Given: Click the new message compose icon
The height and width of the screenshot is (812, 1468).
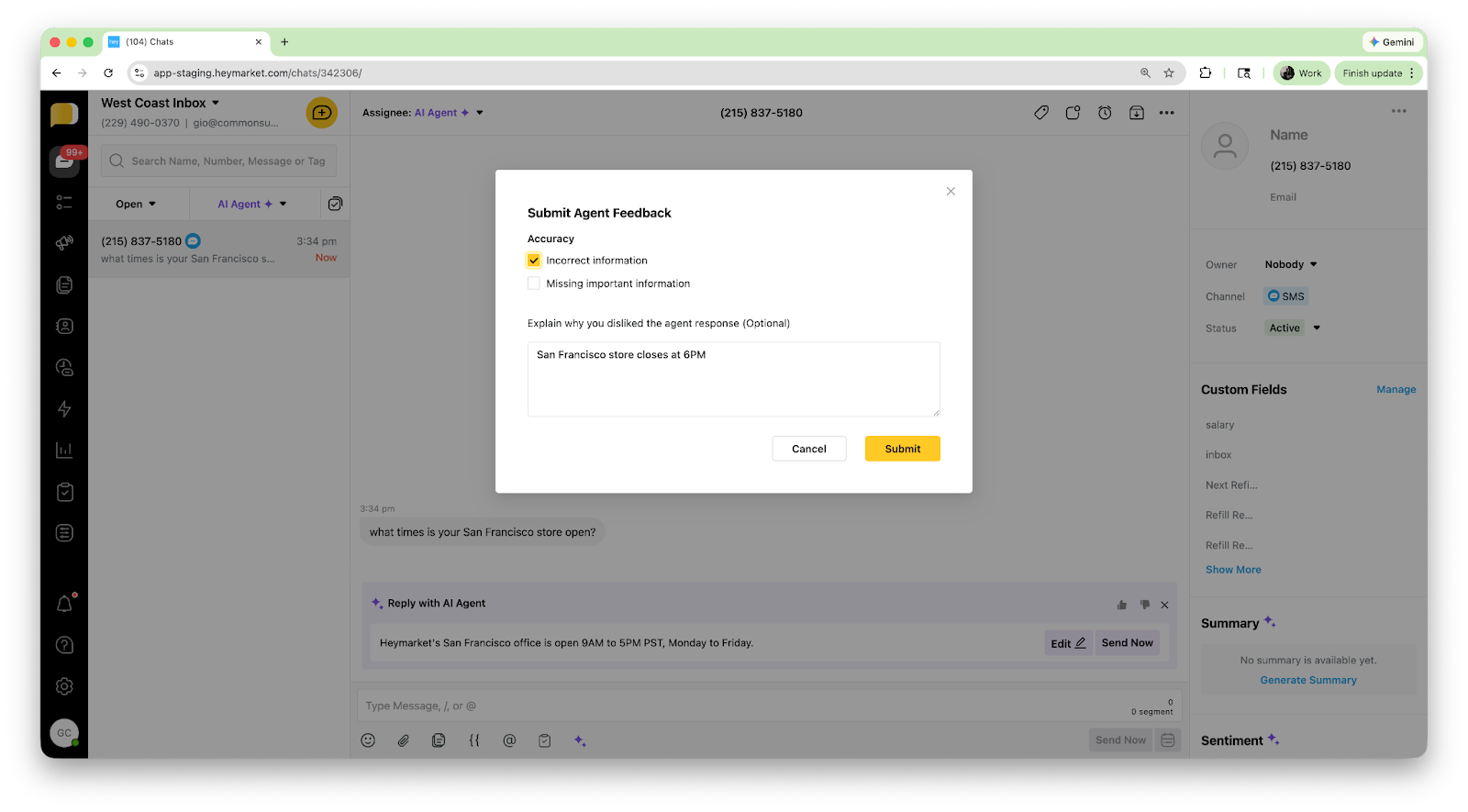Looking at the screenshot, I should tap(321, 113).
